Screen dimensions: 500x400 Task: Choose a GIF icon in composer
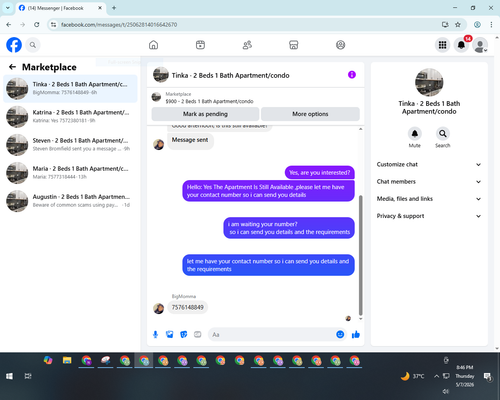(x=198, y=334)
